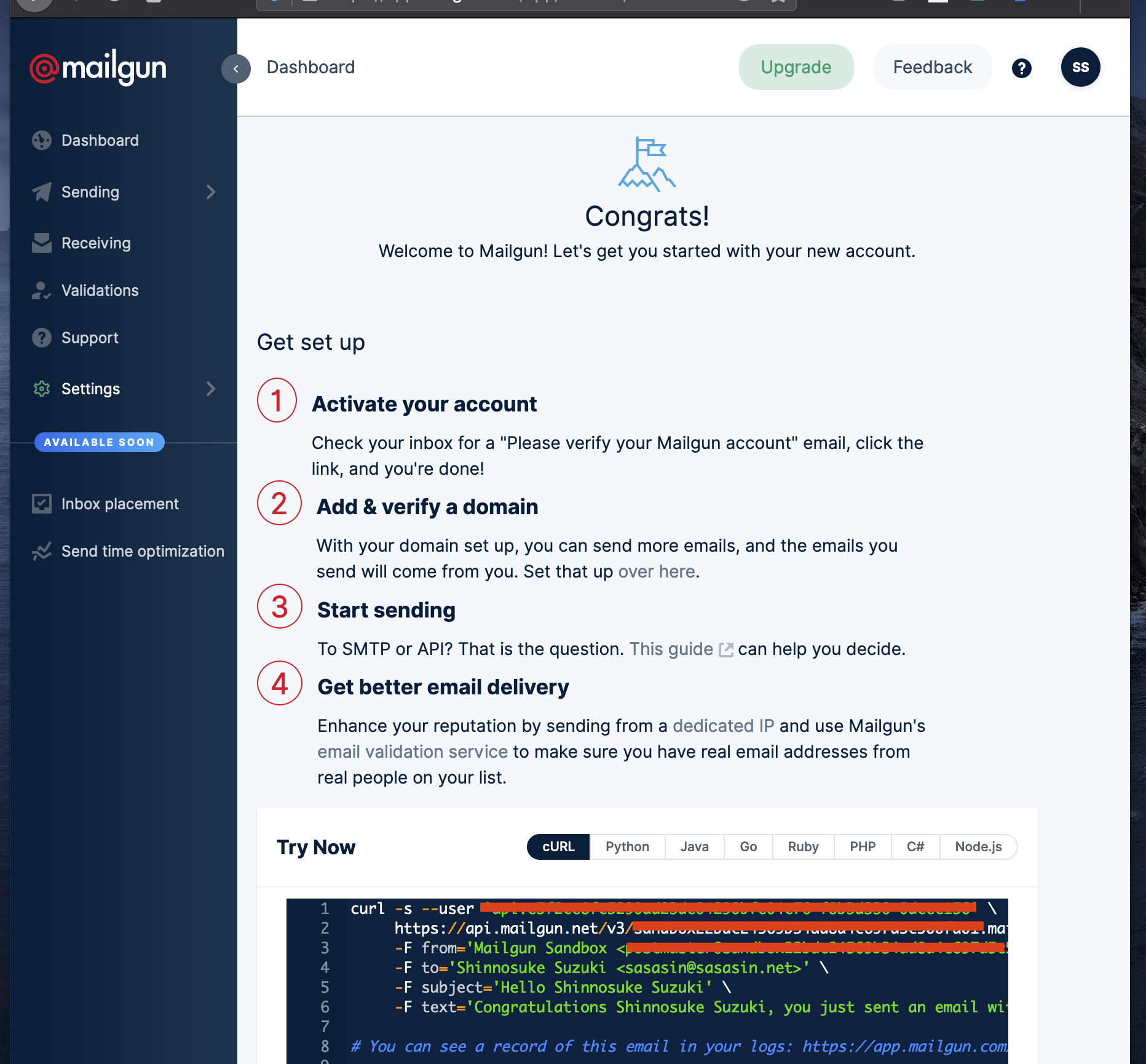Screen dimensions: 1146x1064
Task: Click the Mailgun logo
Action: click(98, 68)
